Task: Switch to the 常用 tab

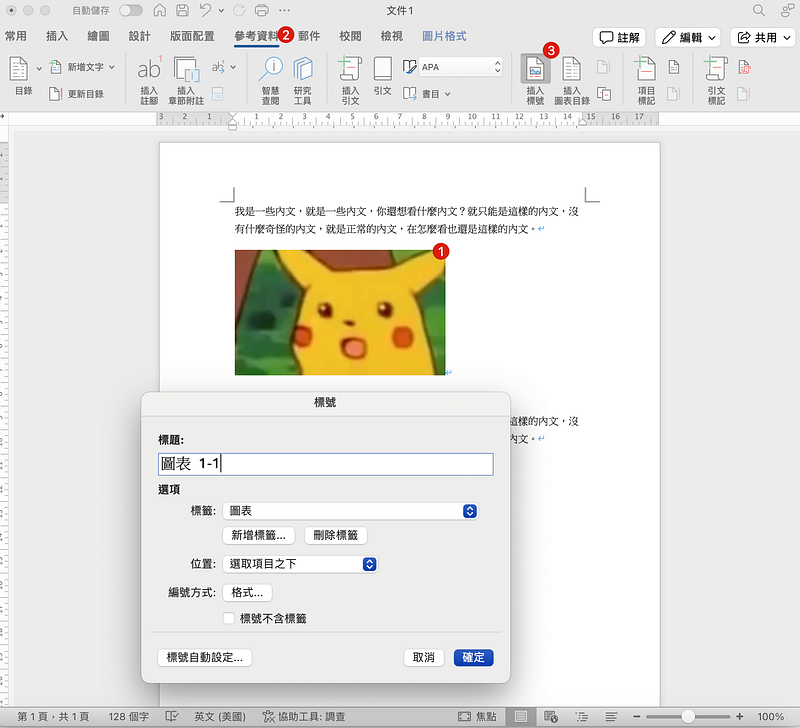Action: click(16, 36)
